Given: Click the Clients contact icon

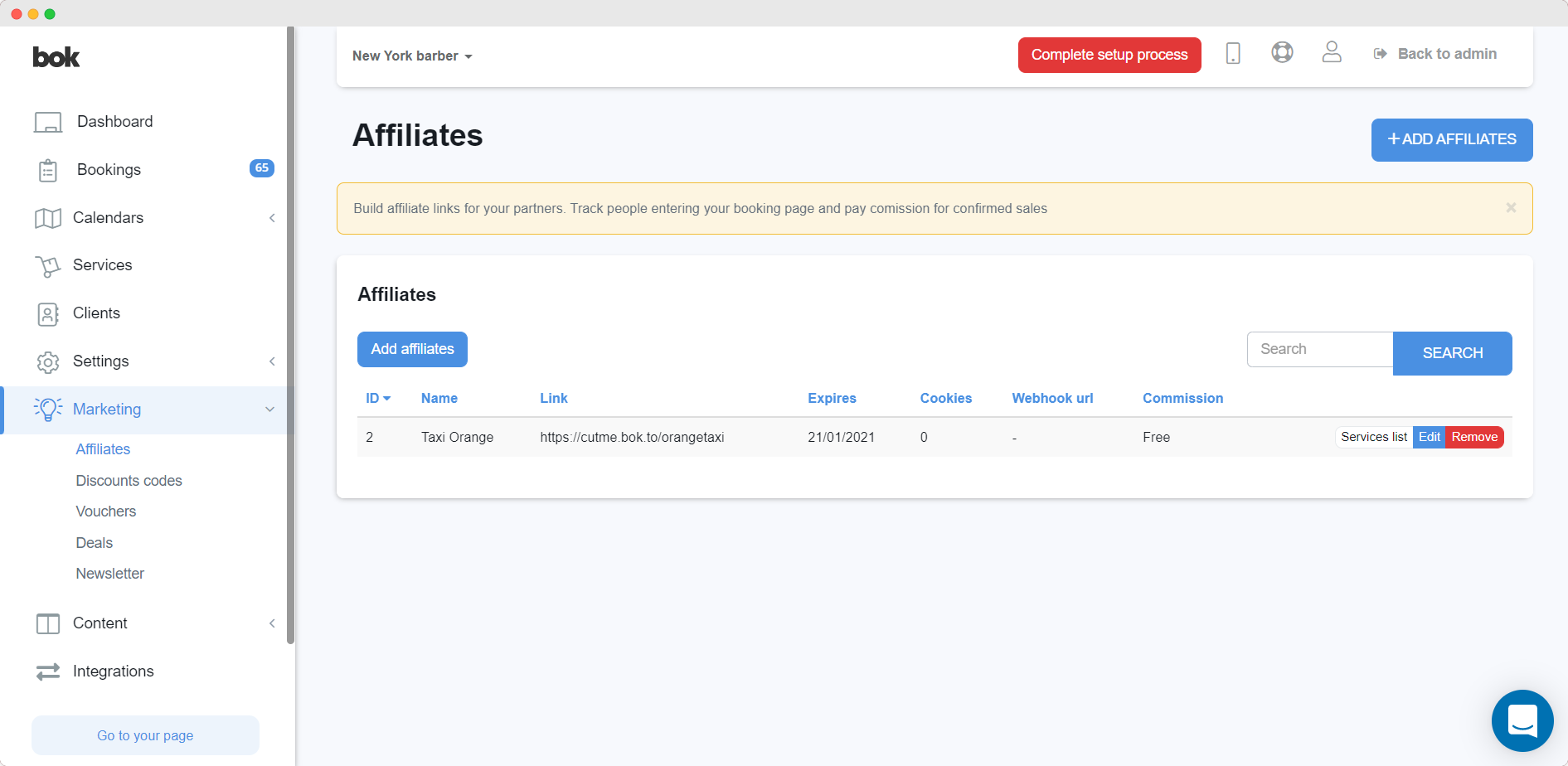Looking at the screenshot, I should pos(48,314).
